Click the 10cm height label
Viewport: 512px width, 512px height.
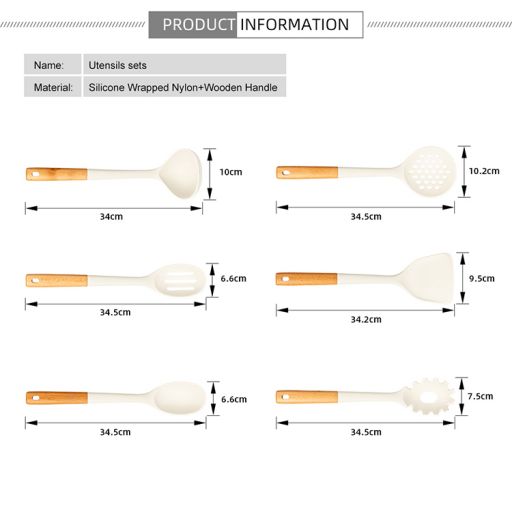click(231, 172)
